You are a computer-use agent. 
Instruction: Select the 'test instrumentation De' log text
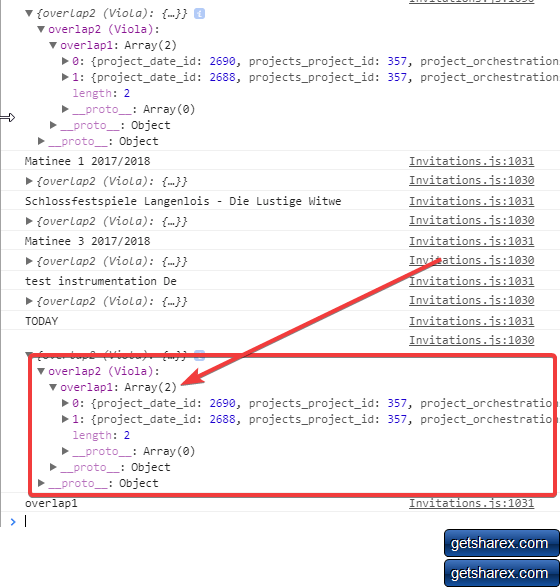pos(101,281)
